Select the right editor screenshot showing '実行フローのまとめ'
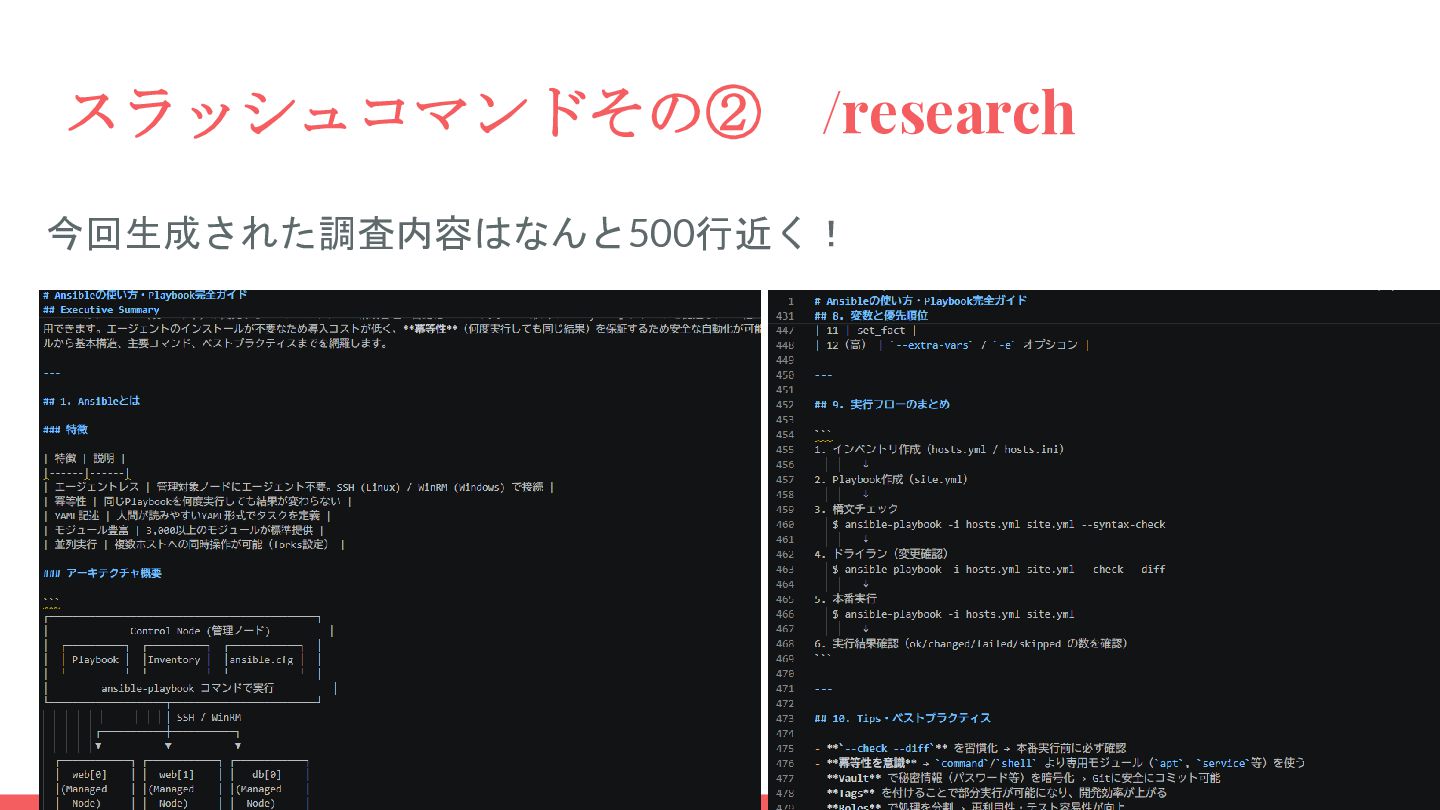 coord(1104,550)
